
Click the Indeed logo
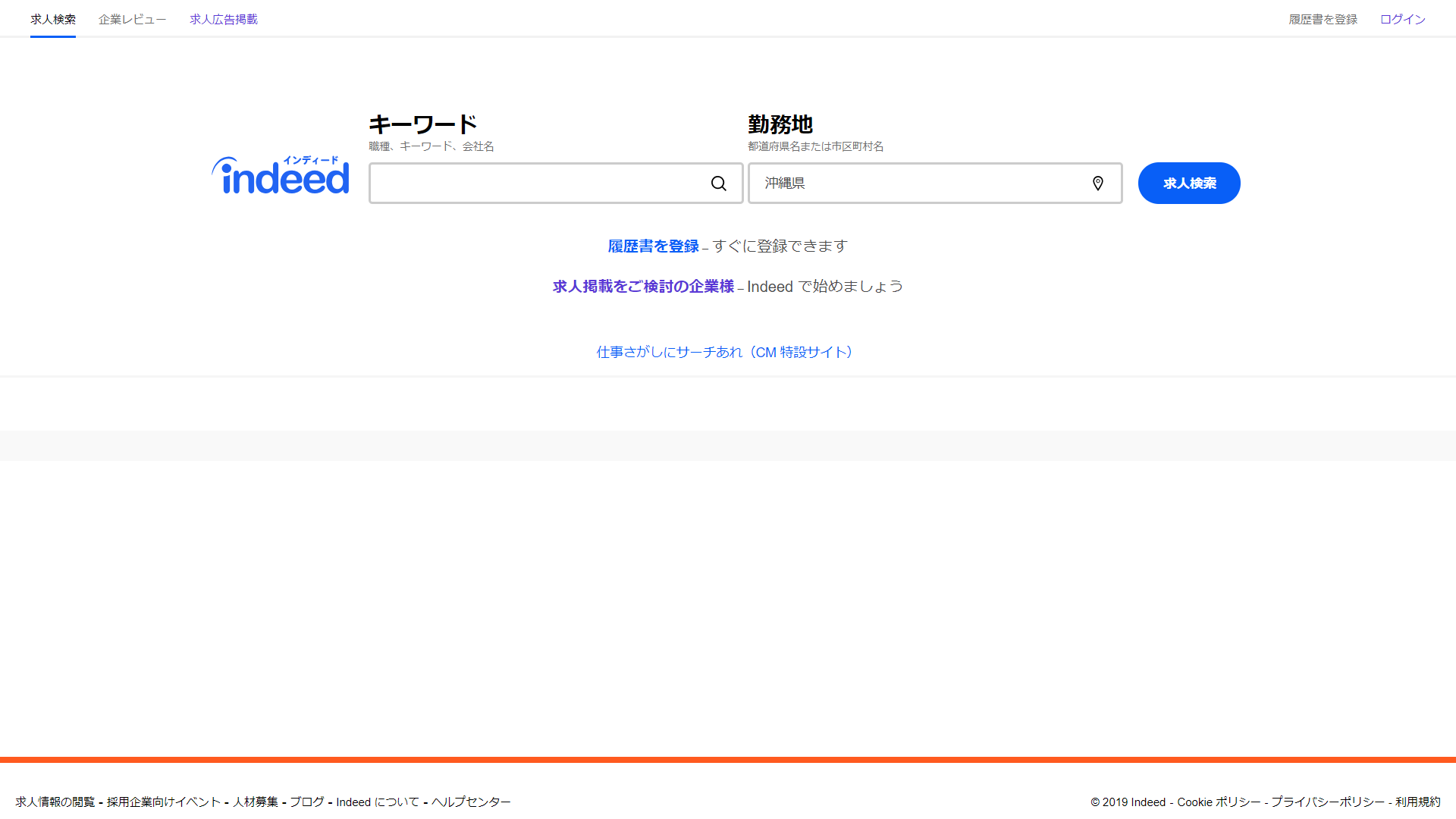click(x=281, y=175)
